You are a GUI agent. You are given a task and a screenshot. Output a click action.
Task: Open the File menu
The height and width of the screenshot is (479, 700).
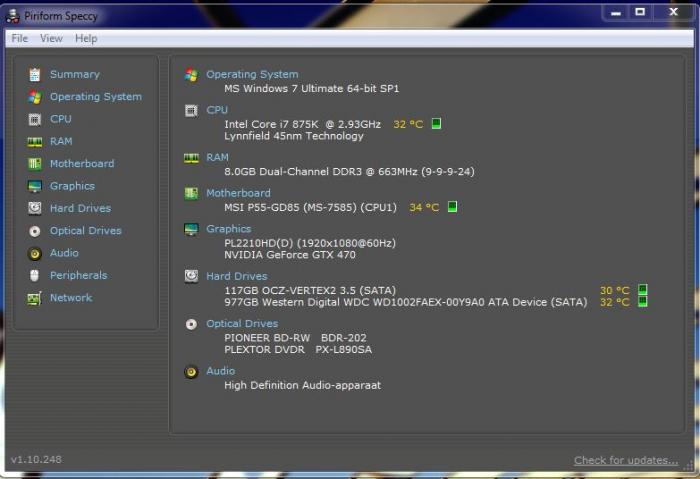pos(20,38)
